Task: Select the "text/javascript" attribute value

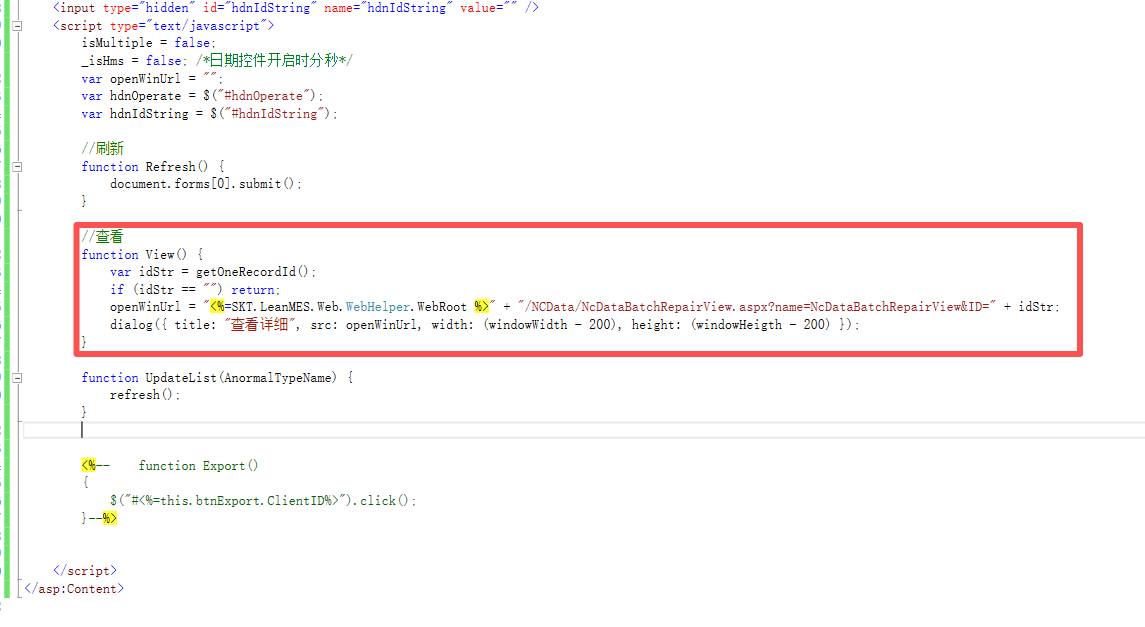Action: tap(206, 26)
